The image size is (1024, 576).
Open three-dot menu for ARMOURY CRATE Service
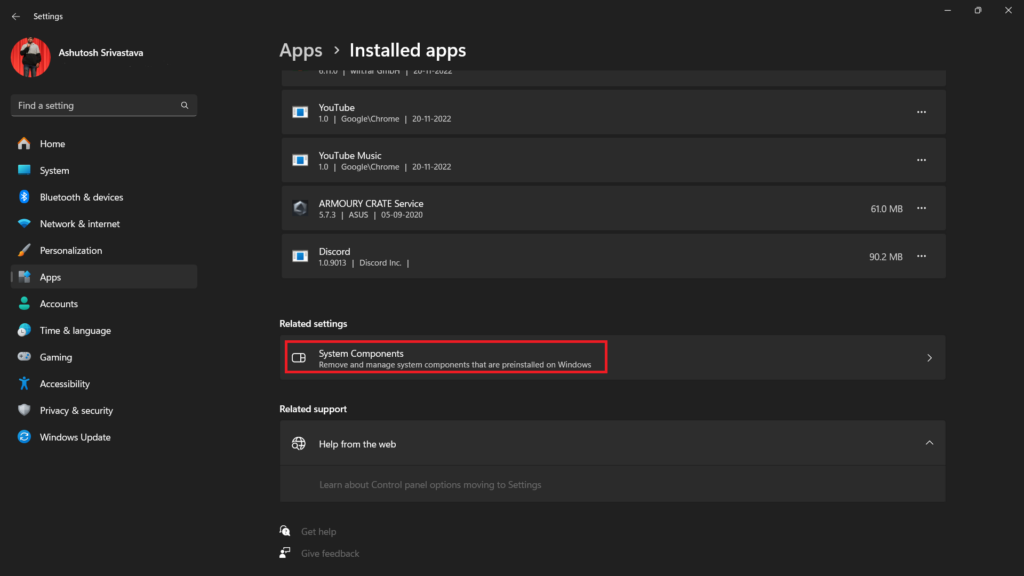[921, 209]
